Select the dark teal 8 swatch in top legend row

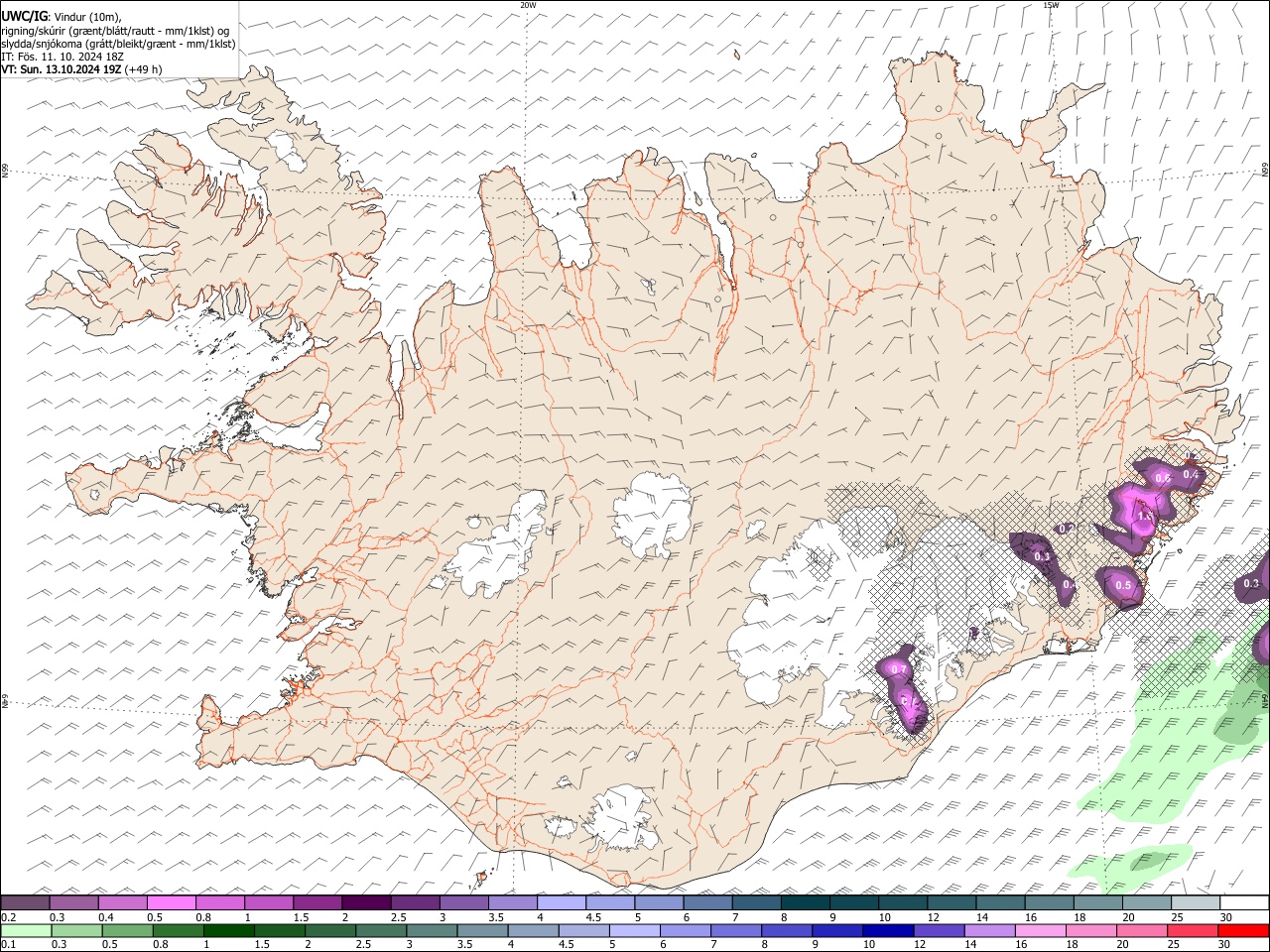pos(806,903)
